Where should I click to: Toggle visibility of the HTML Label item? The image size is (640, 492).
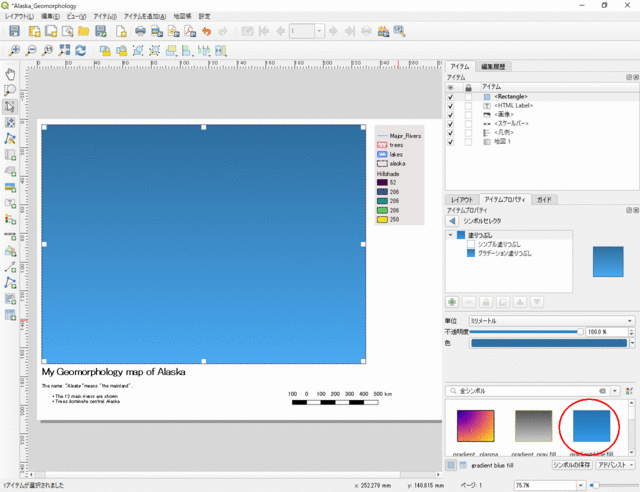pyautogui.click(x=451, y=106)
